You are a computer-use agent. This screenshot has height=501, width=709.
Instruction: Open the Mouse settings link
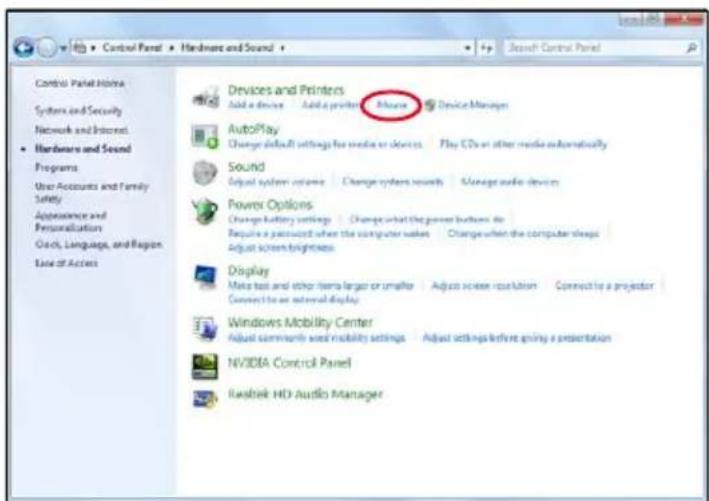pos(392,105)
